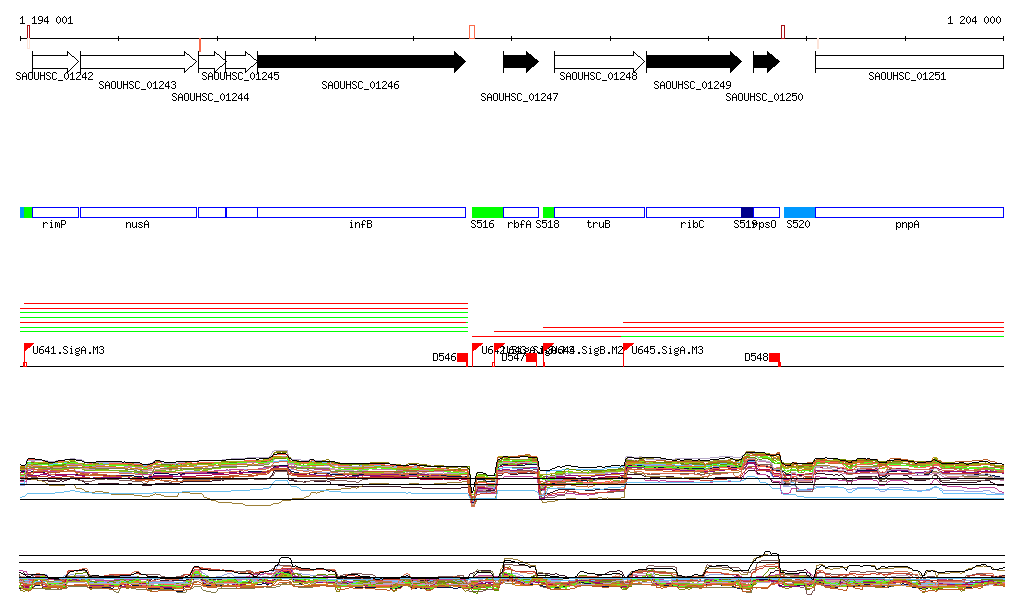Select the pnpA segment box

pyautogui.click(x=908, y=212)
